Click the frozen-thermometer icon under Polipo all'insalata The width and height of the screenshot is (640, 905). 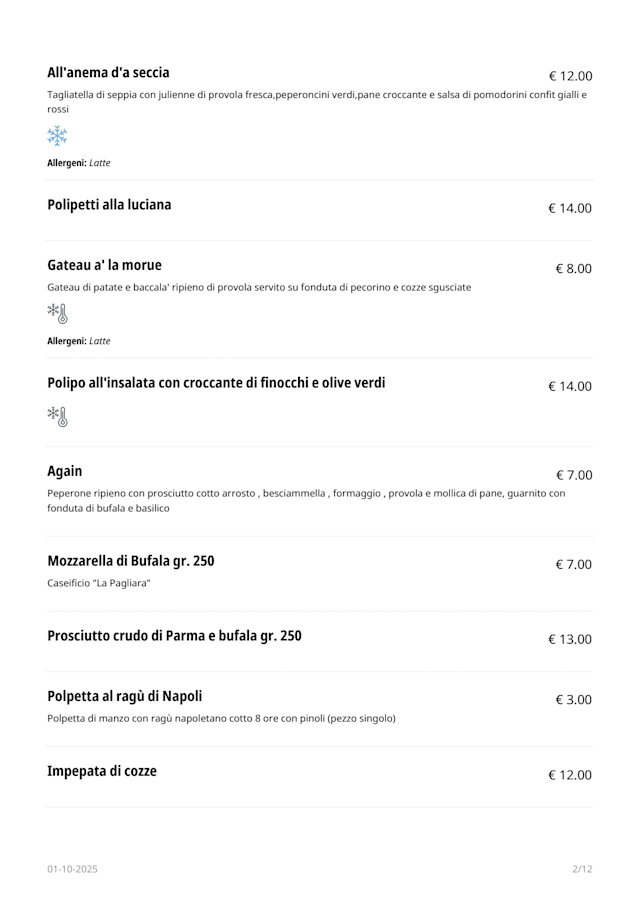[x=57, y=417]
